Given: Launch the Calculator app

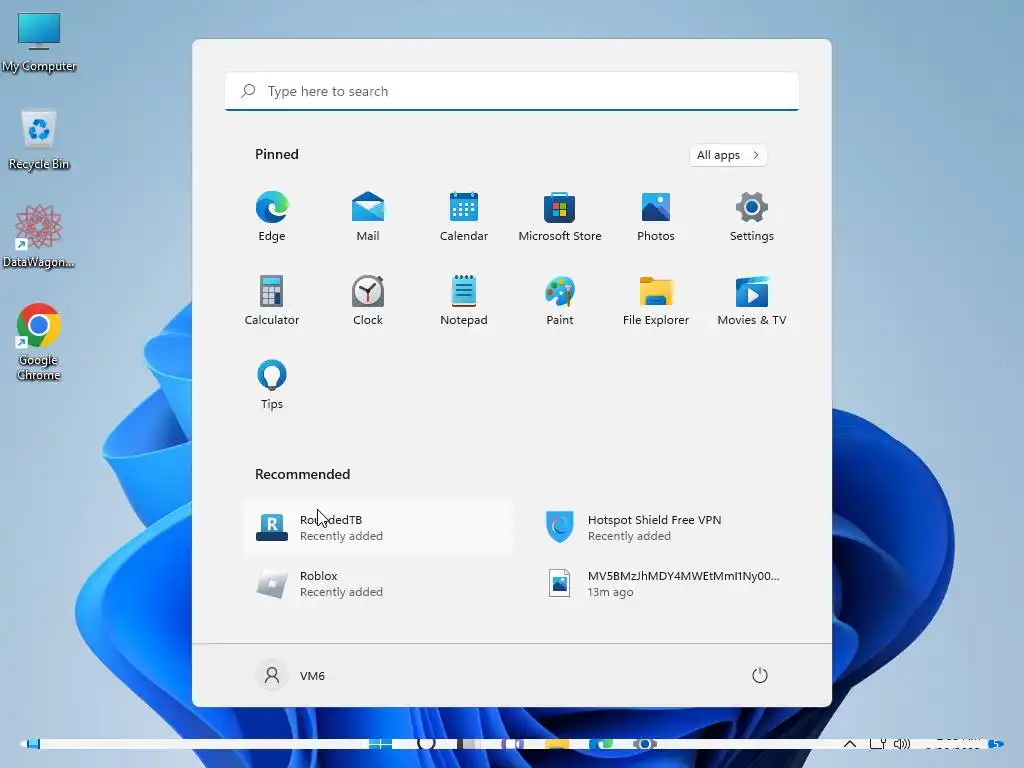Looking at the screenshot, I should coord(272,300).
